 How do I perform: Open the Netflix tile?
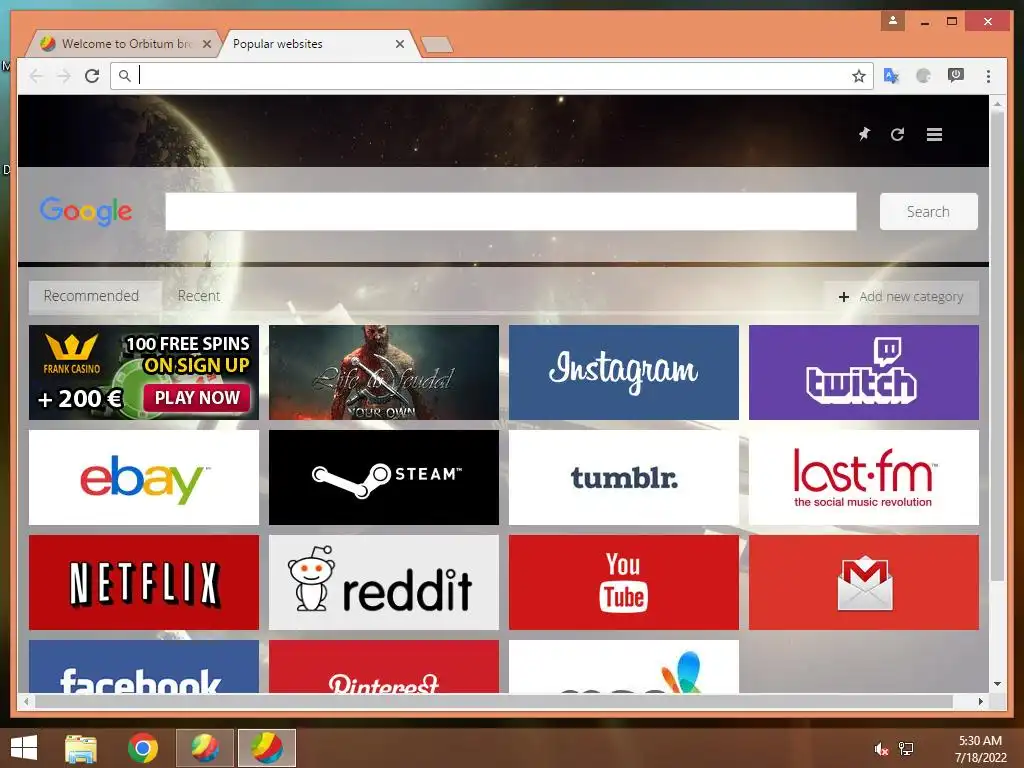point(144,583)
